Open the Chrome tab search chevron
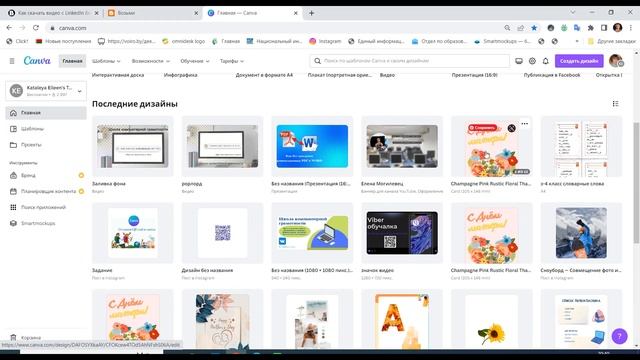Screen dimensions: 640x360 pyautogui.click(x=573, y=13)
